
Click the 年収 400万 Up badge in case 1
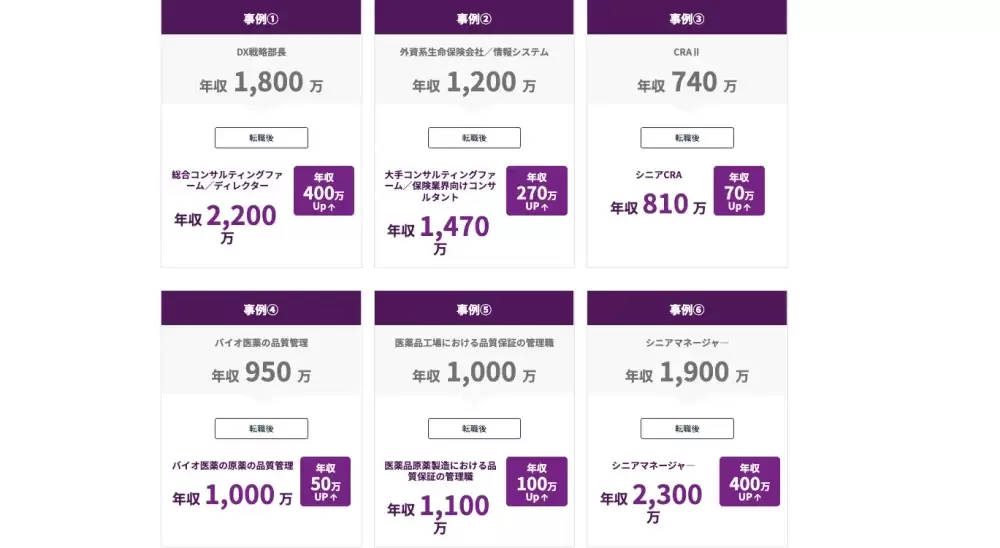pyautogui.click(x=324, y=191)
